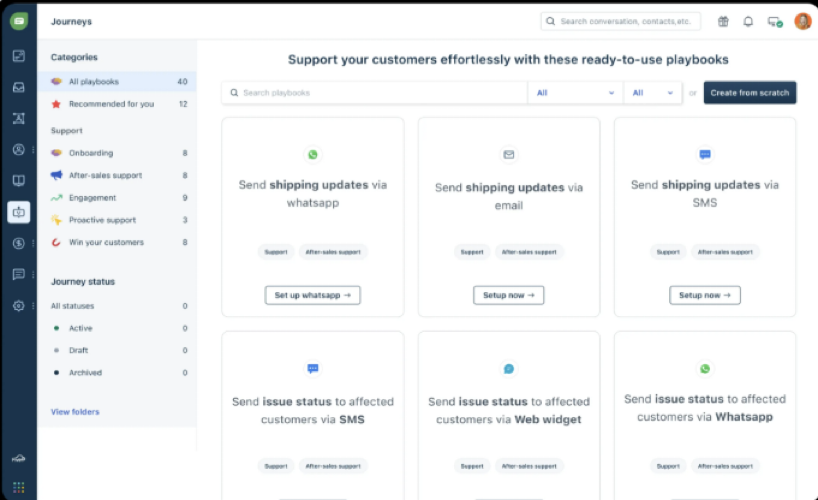Click After-sales support tag on email shipping card
This screenshot has height=500, width=818.
point(529,252)
